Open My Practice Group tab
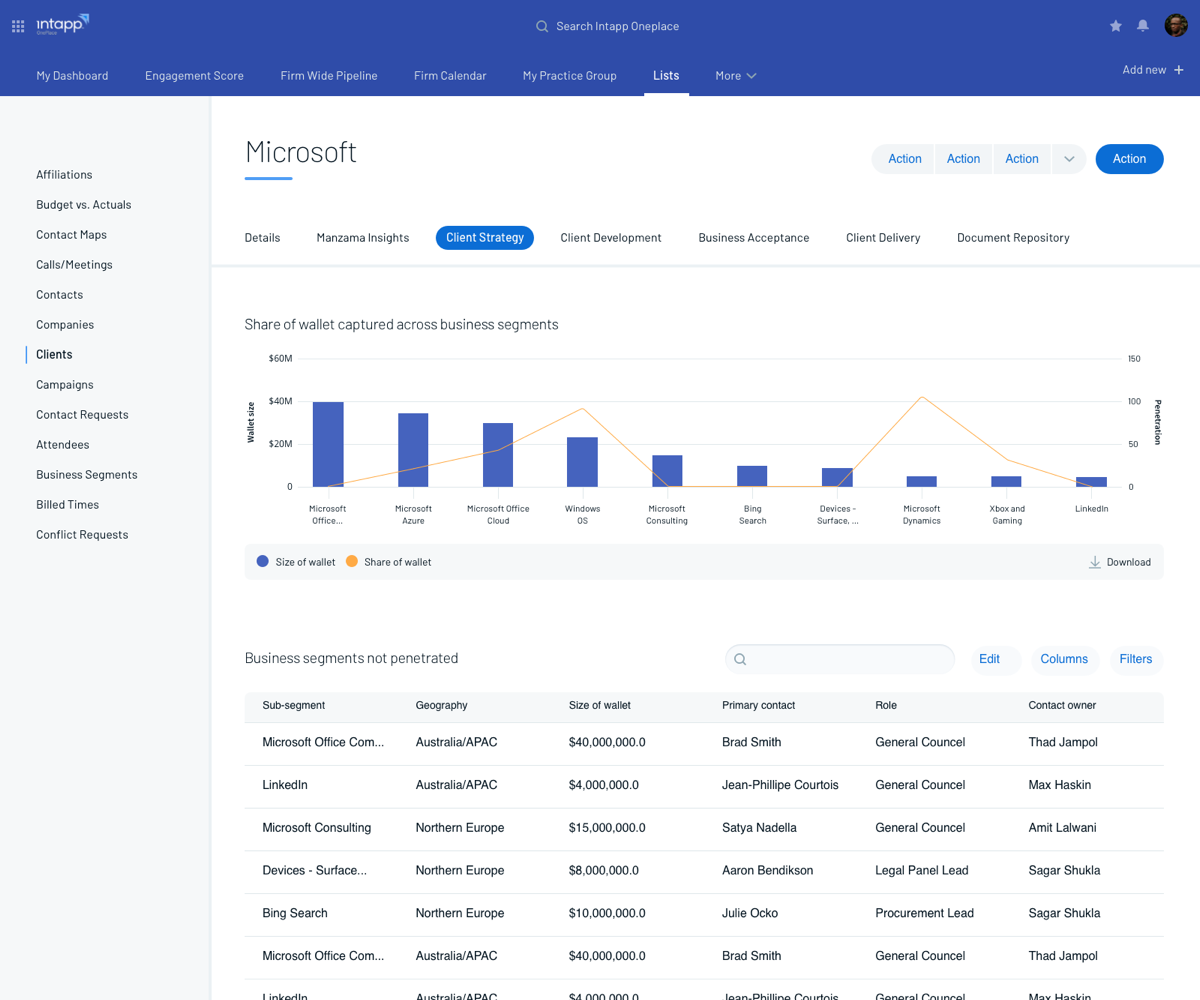This screenshot has width=1200, height=1000. [x=570, y=76]
